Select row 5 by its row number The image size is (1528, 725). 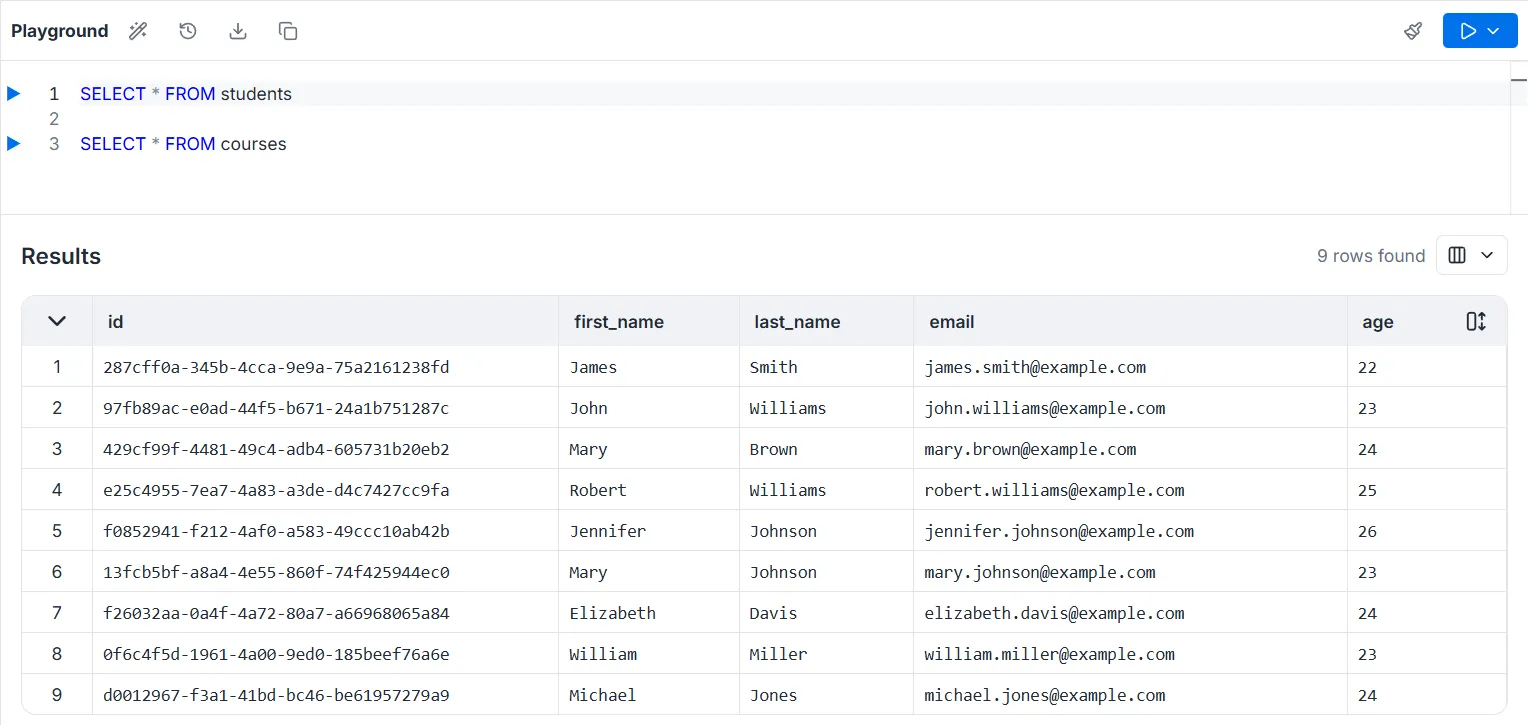[x=57, y=531]
